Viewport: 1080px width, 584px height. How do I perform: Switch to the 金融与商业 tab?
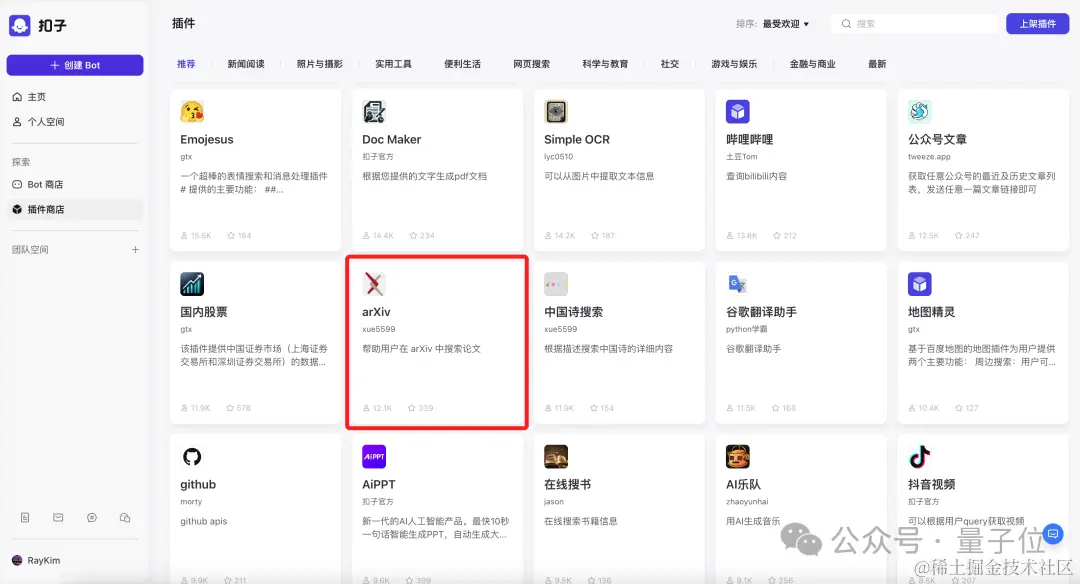[x=812, y=64]
